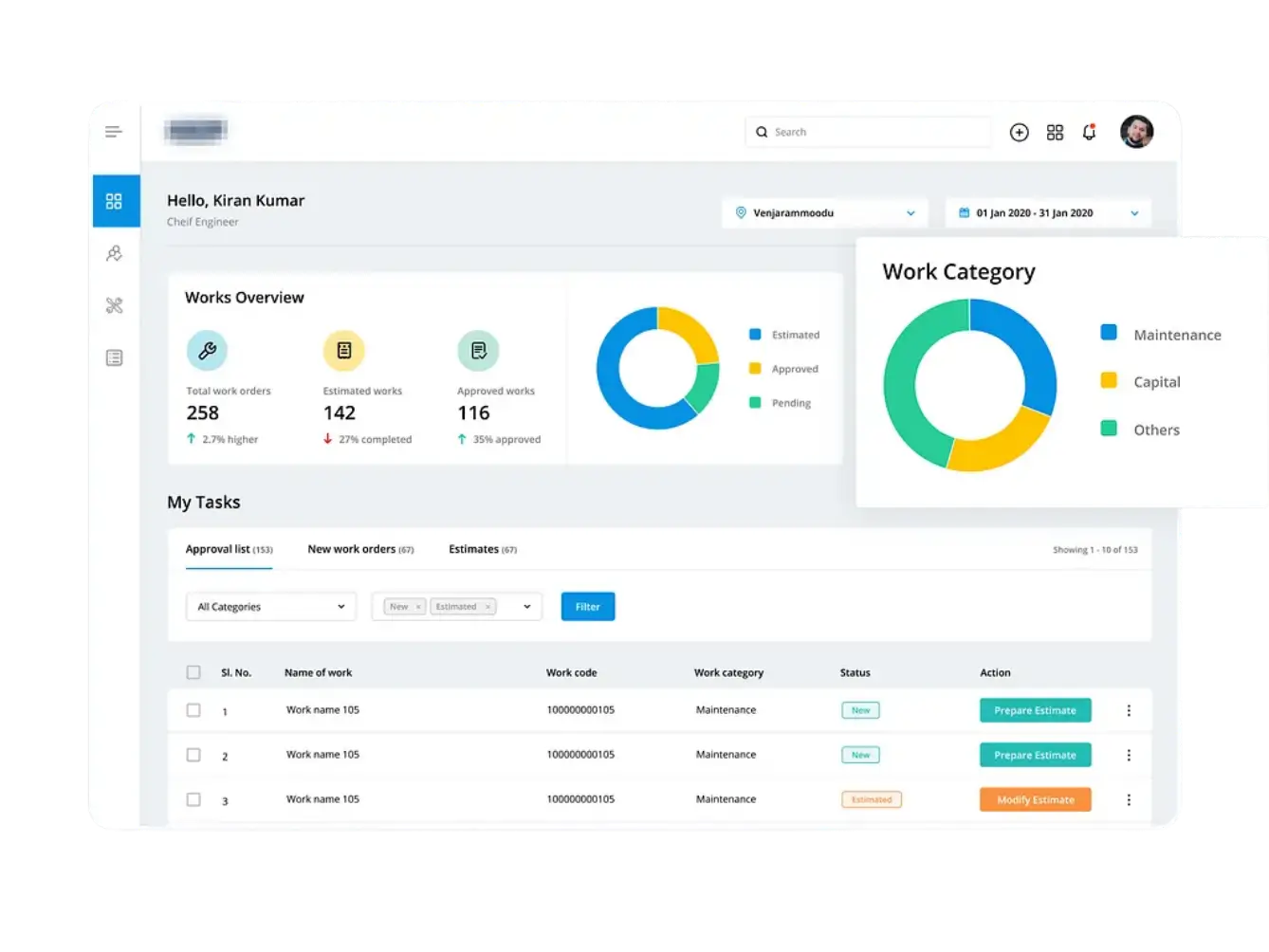Click the 35% approved indicator
Viewport: 1269px width, 952px height.
499,439
